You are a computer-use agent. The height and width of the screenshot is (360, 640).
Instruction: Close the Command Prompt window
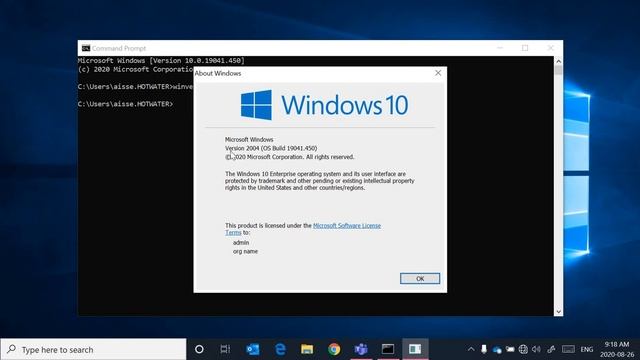tap(550, 48)
